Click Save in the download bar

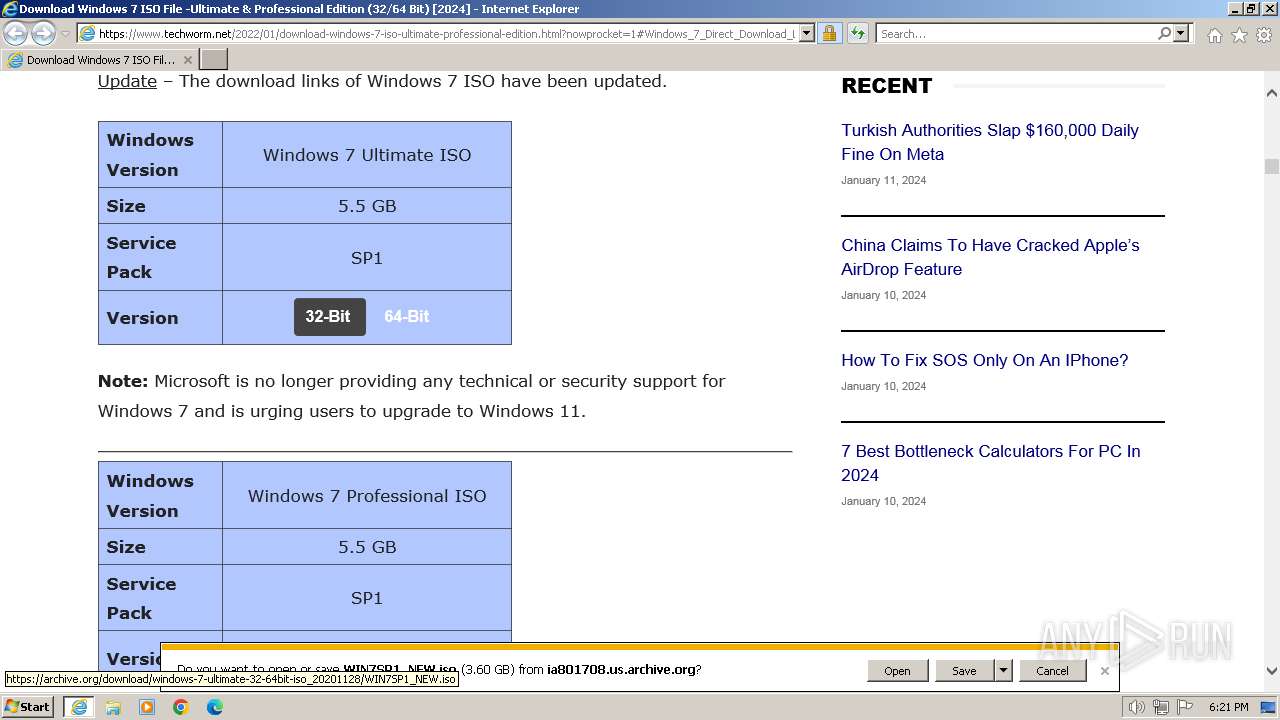point(964,671)
